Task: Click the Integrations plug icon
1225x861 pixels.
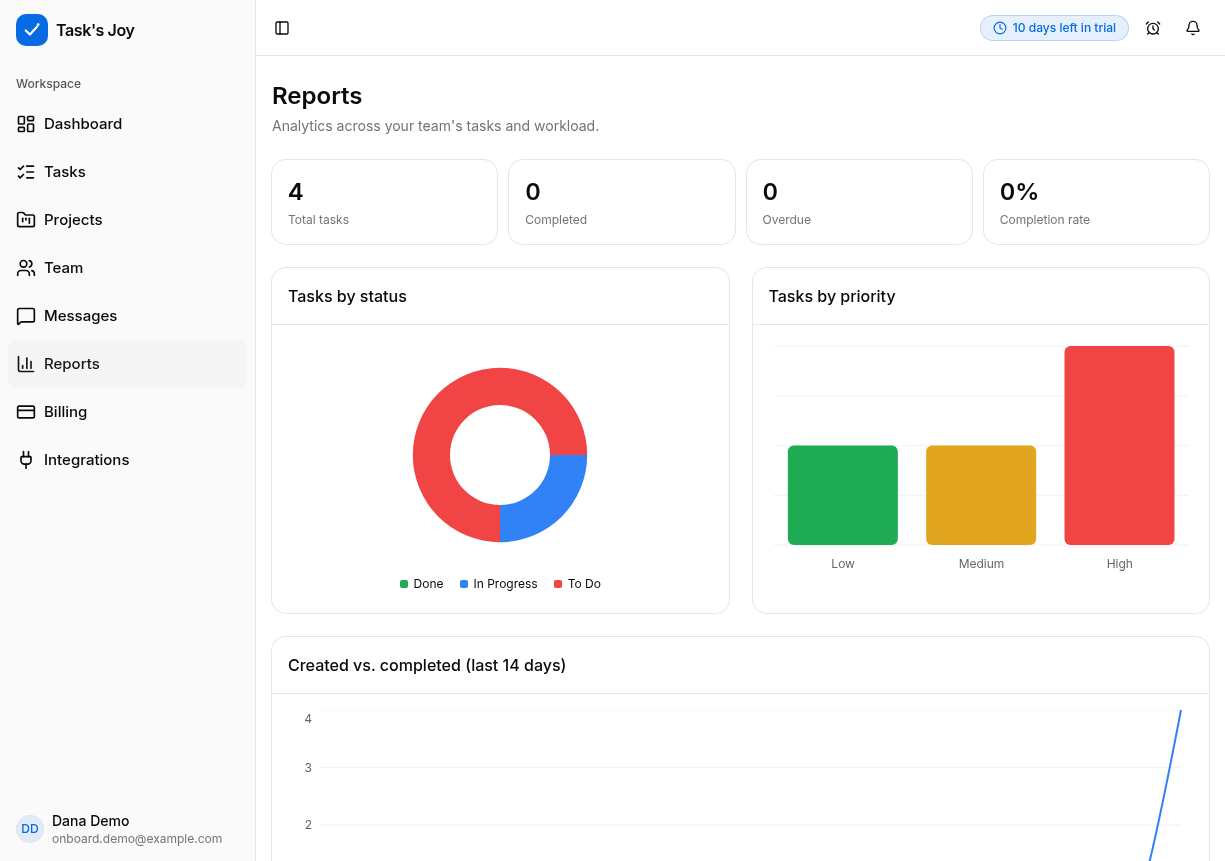Action: [x=26, y=460]
